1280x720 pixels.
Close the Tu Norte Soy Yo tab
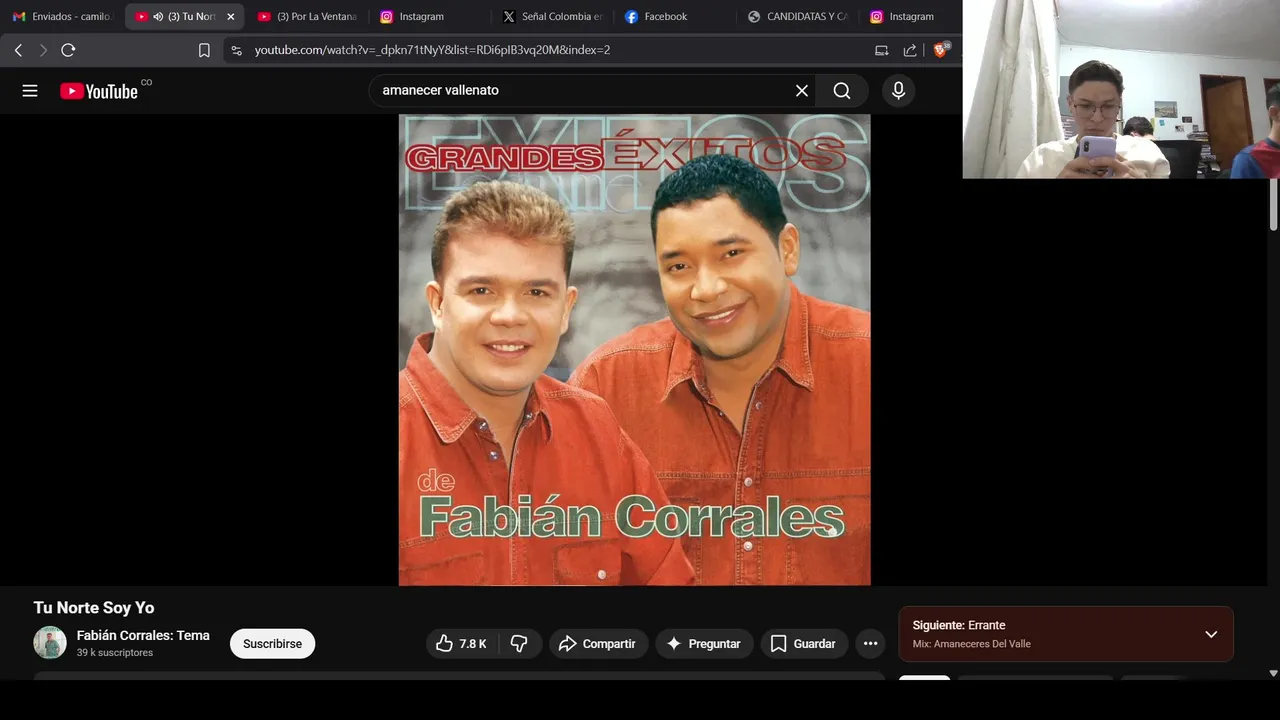[231, 17]
